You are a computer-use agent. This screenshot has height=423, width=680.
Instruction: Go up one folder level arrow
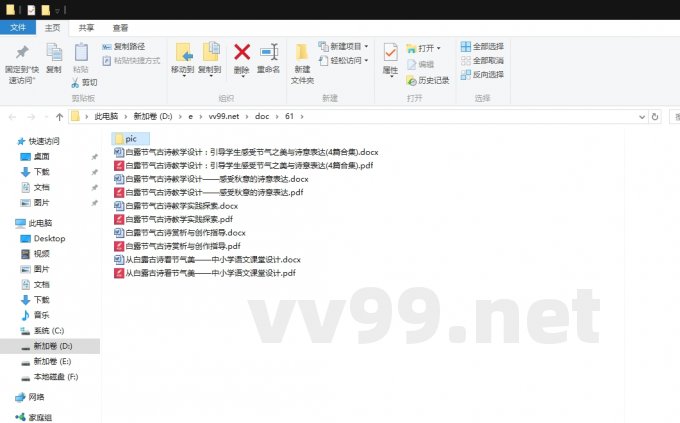click(59, 117)
